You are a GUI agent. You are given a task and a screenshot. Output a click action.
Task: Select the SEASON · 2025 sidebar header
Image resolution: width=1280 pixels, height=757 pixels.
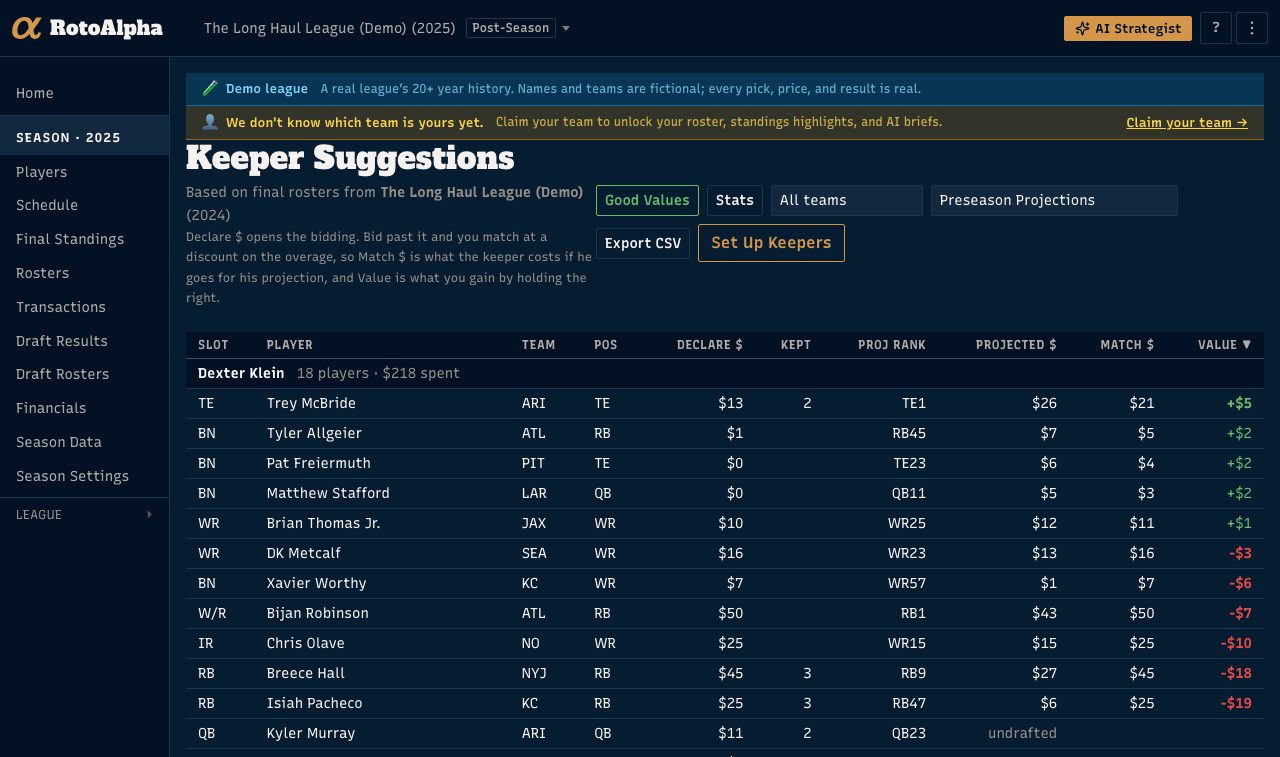click(84, 137)
